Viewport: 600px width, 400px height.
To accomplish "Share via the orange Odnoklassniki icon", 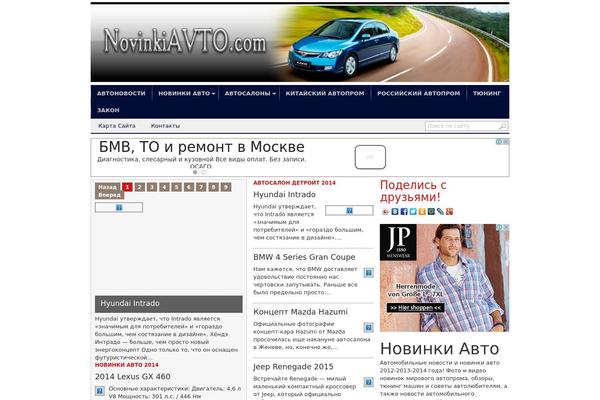I will click(422, 211).
